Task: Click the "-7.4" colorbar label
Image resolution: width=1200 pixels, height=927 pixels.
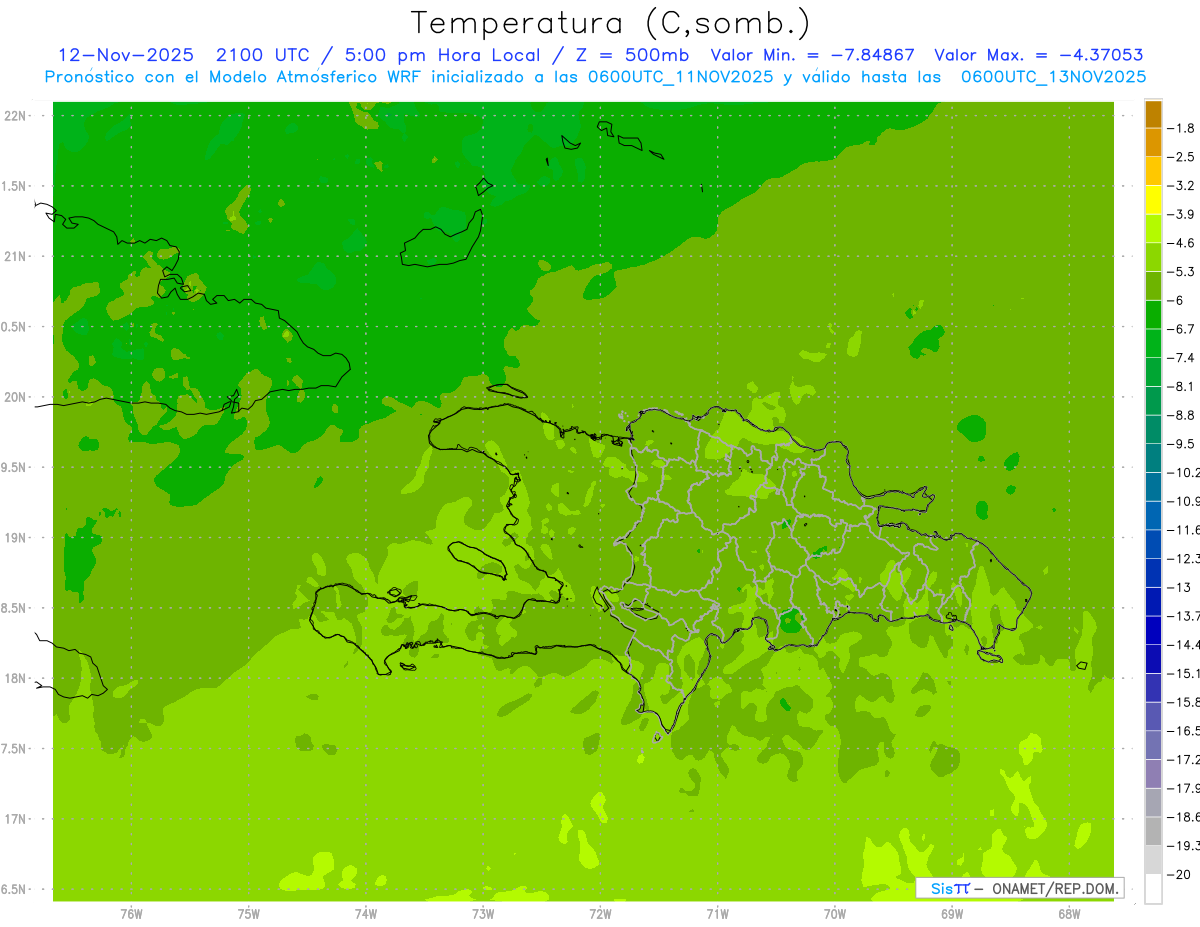Action: tap(1182, 358)
